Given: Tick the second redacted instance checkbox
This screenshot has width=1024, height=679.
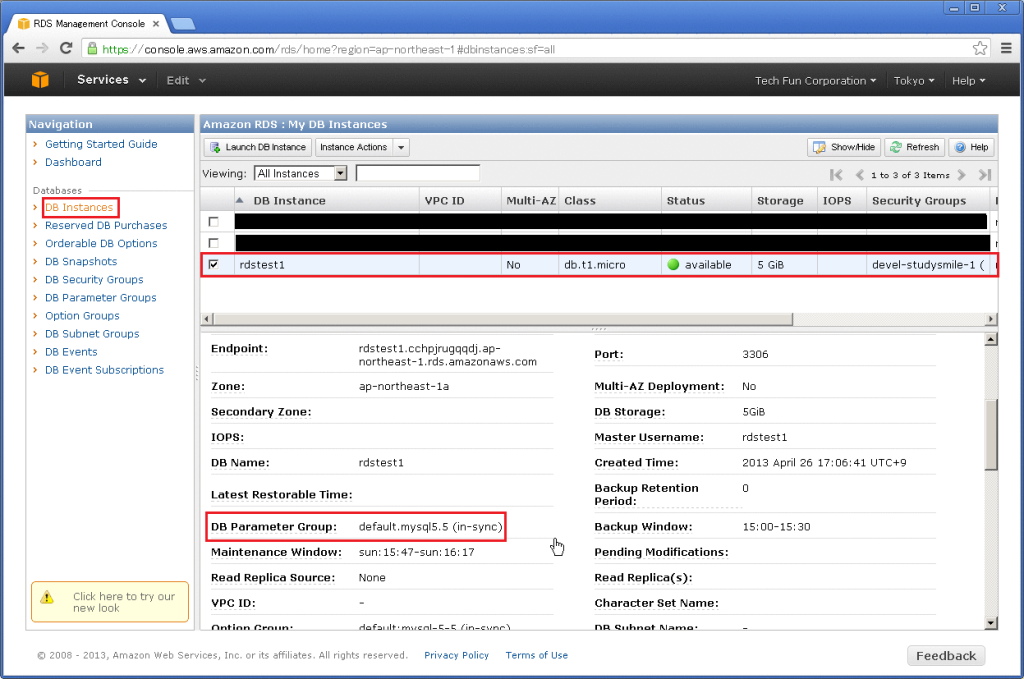Looking at the screenshot, I should 214,243.
